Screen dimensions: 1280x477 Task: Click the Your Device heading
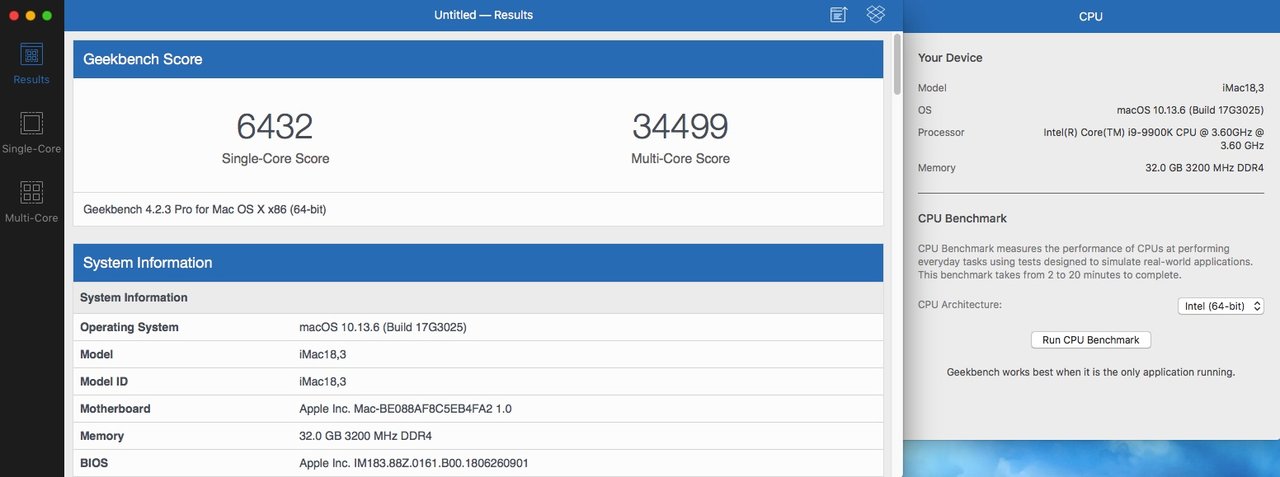pyautogui.click(x=950, y=58)
